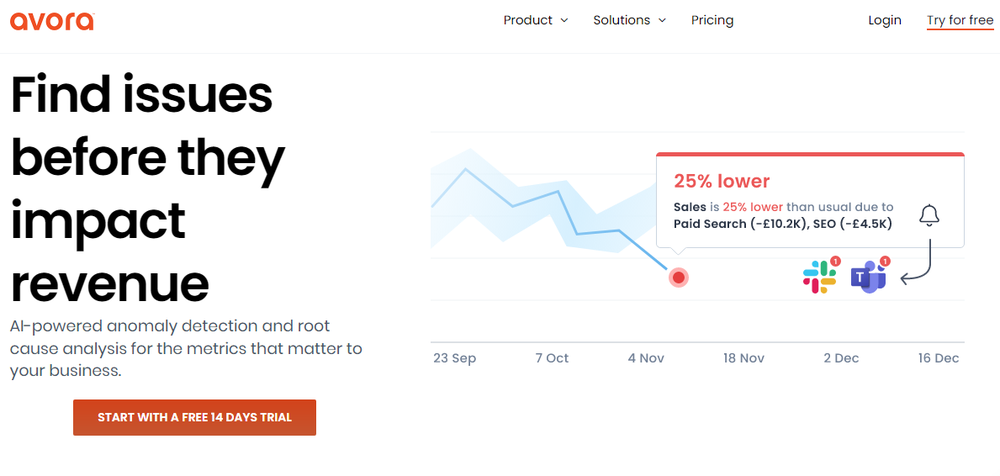Screen dimensions: 1000x476
Task: Expand the Solutions dropdown chevron
Action: tap(662, 20)
